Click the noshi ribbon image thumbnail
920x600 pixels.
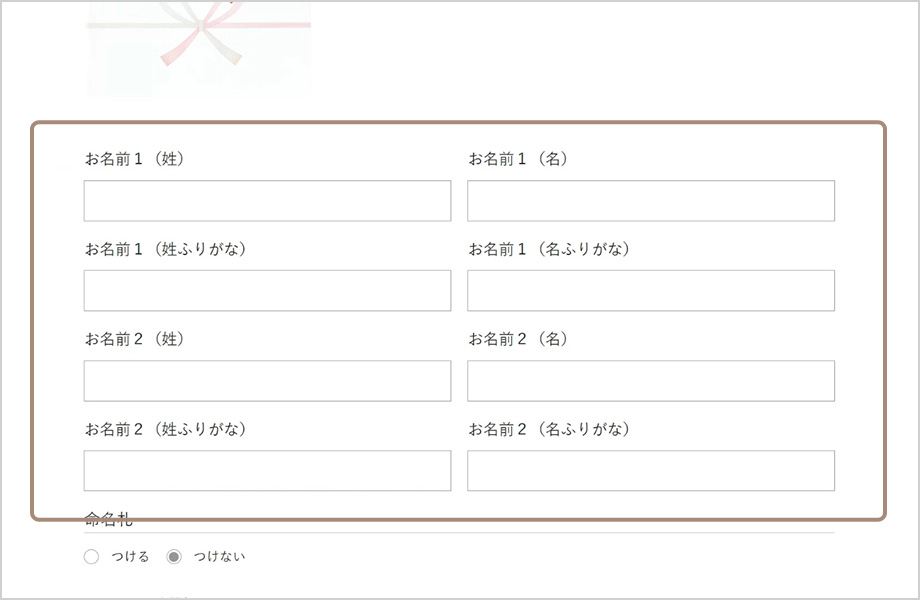click(199, 48)
